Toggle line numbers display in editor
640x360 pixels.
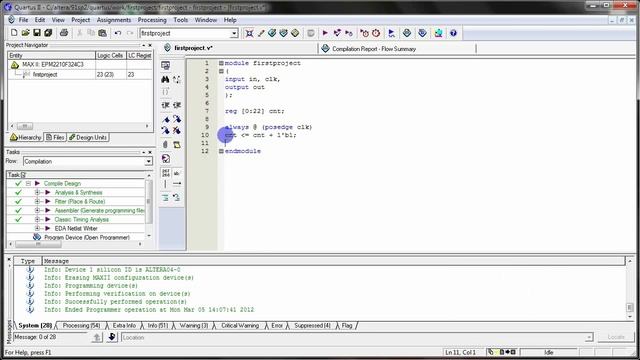(165, 173)
